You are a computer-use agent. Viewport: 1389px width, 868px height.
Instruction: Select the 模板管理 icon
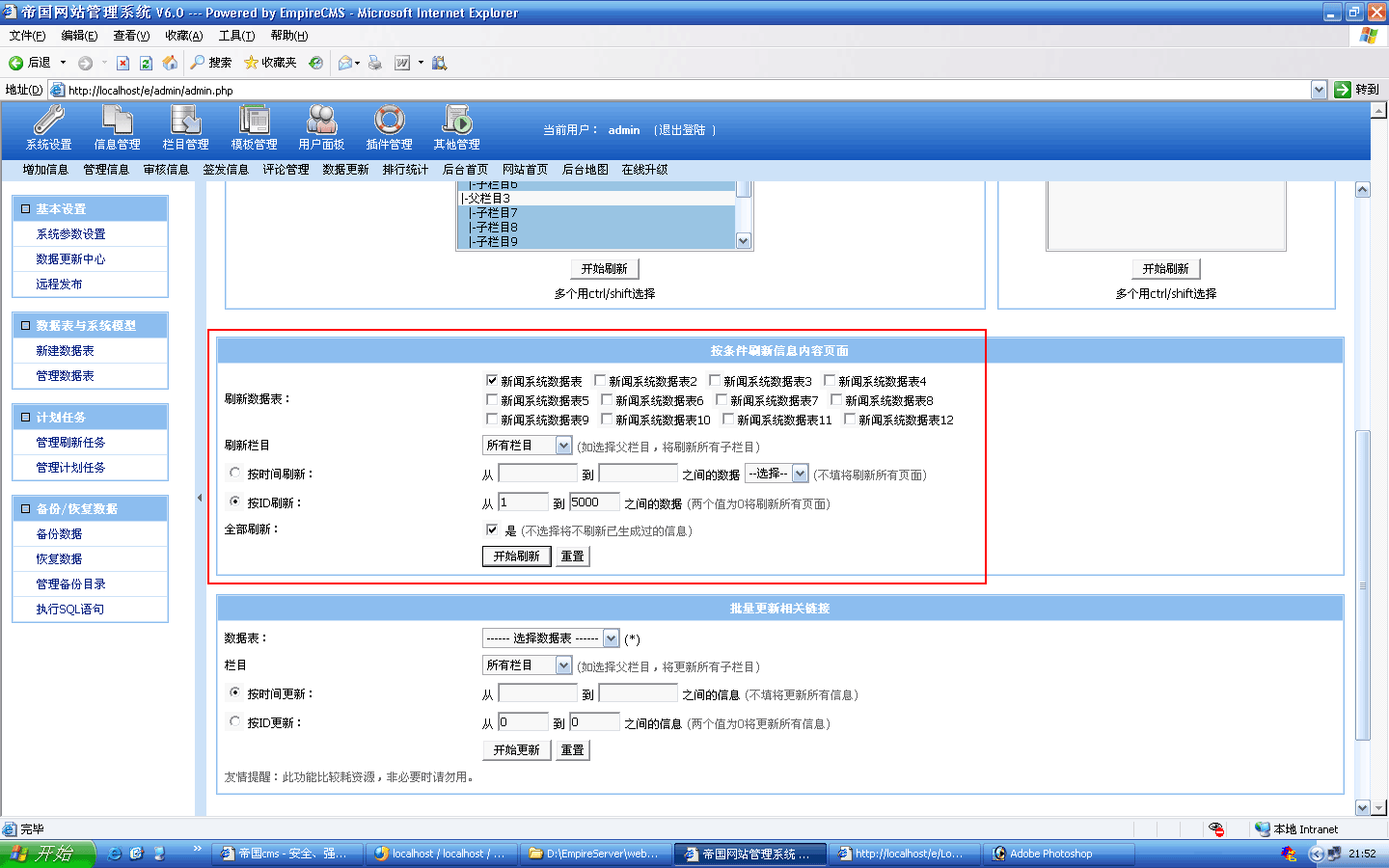click(254, 121)
